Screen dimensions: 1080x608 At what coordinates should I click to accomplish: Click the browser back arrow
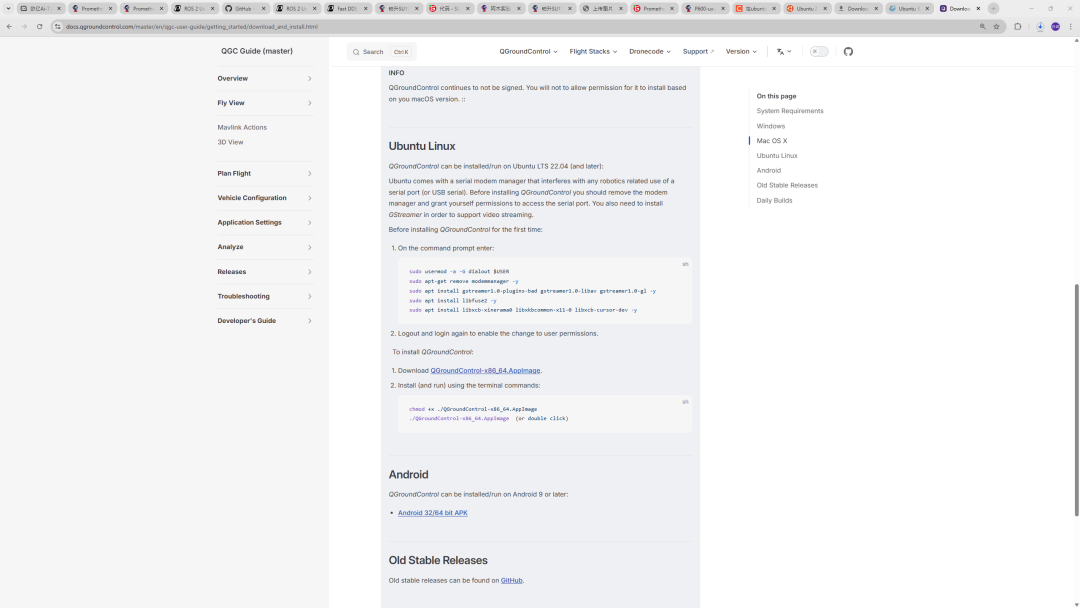pyautogui.click(x=9, y=27)
